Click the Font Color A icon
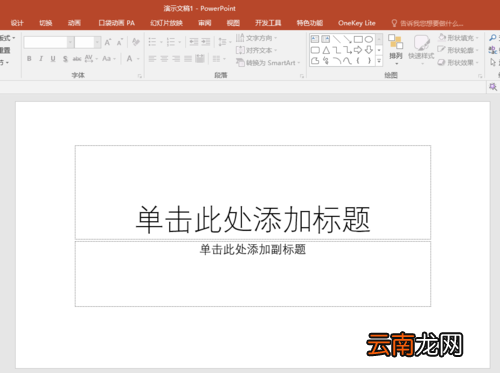The image size is (500, 373). [x=130, y=59]
